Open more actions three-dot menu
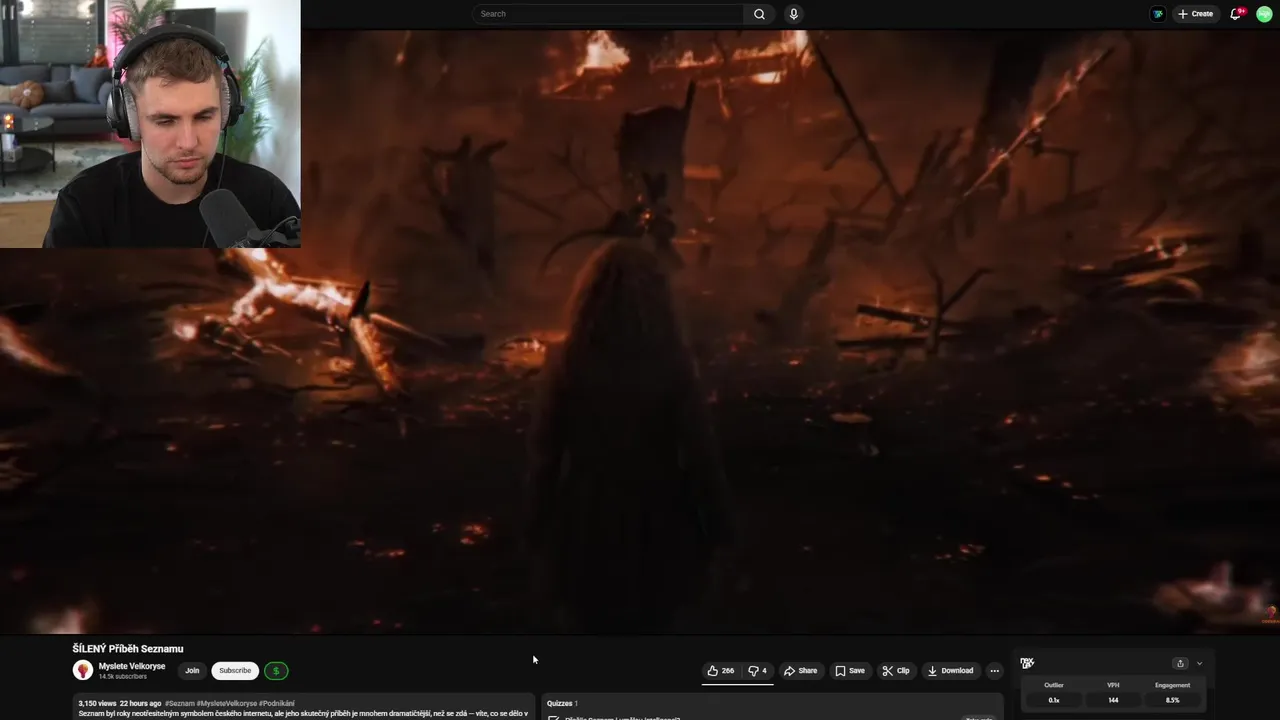This screenshot has height=720, width=1280. (x=994, y=671)
